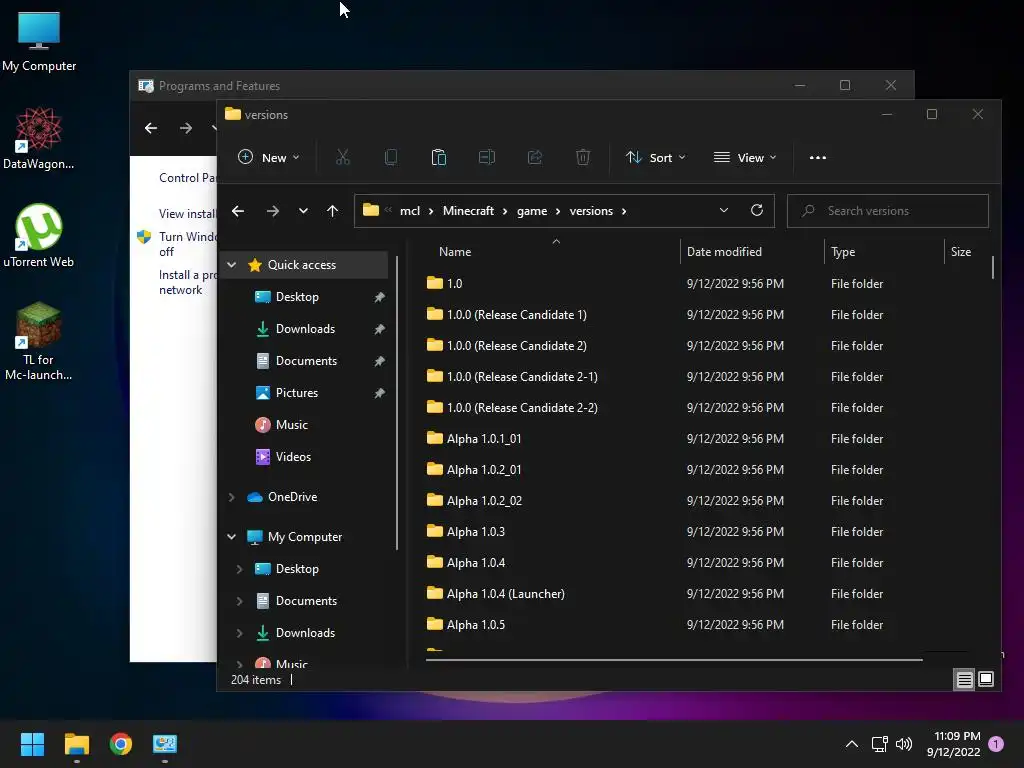Expand Downloads under My Computer
Screen dimensions: 1024x768
point(240,633)
